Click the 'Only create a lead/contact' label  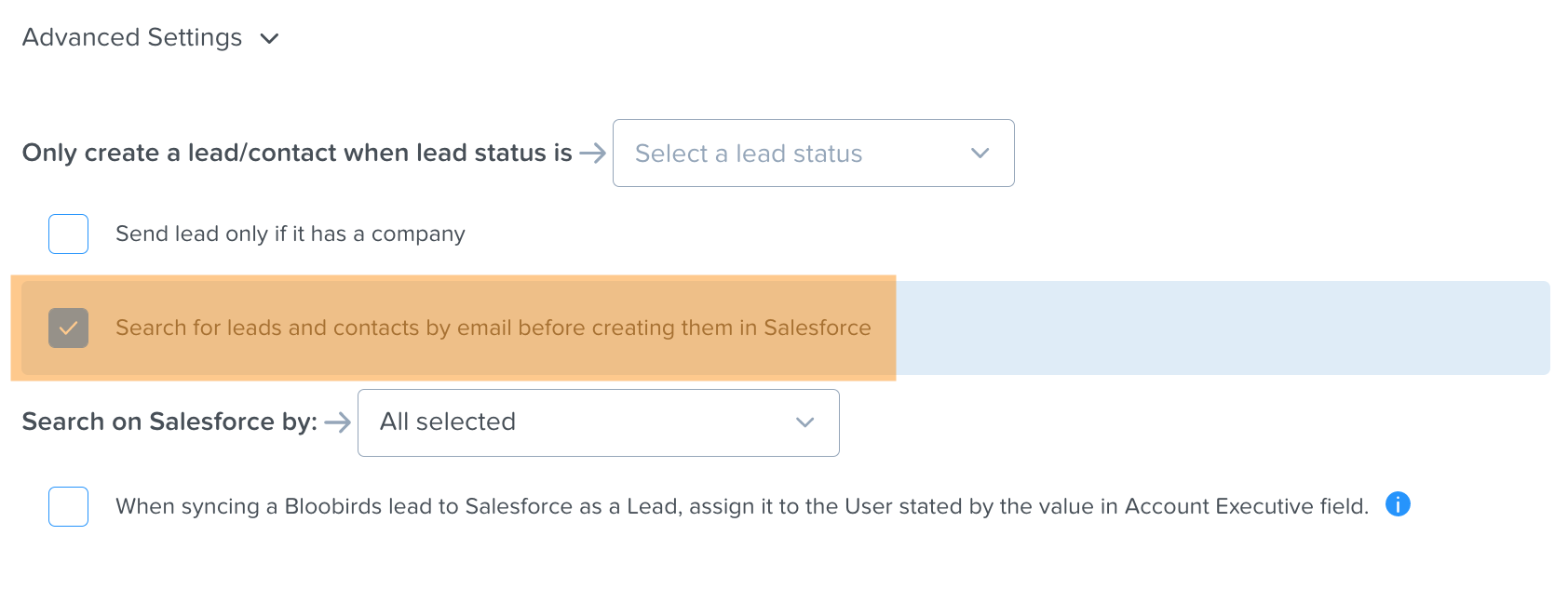tap(297, 153)
